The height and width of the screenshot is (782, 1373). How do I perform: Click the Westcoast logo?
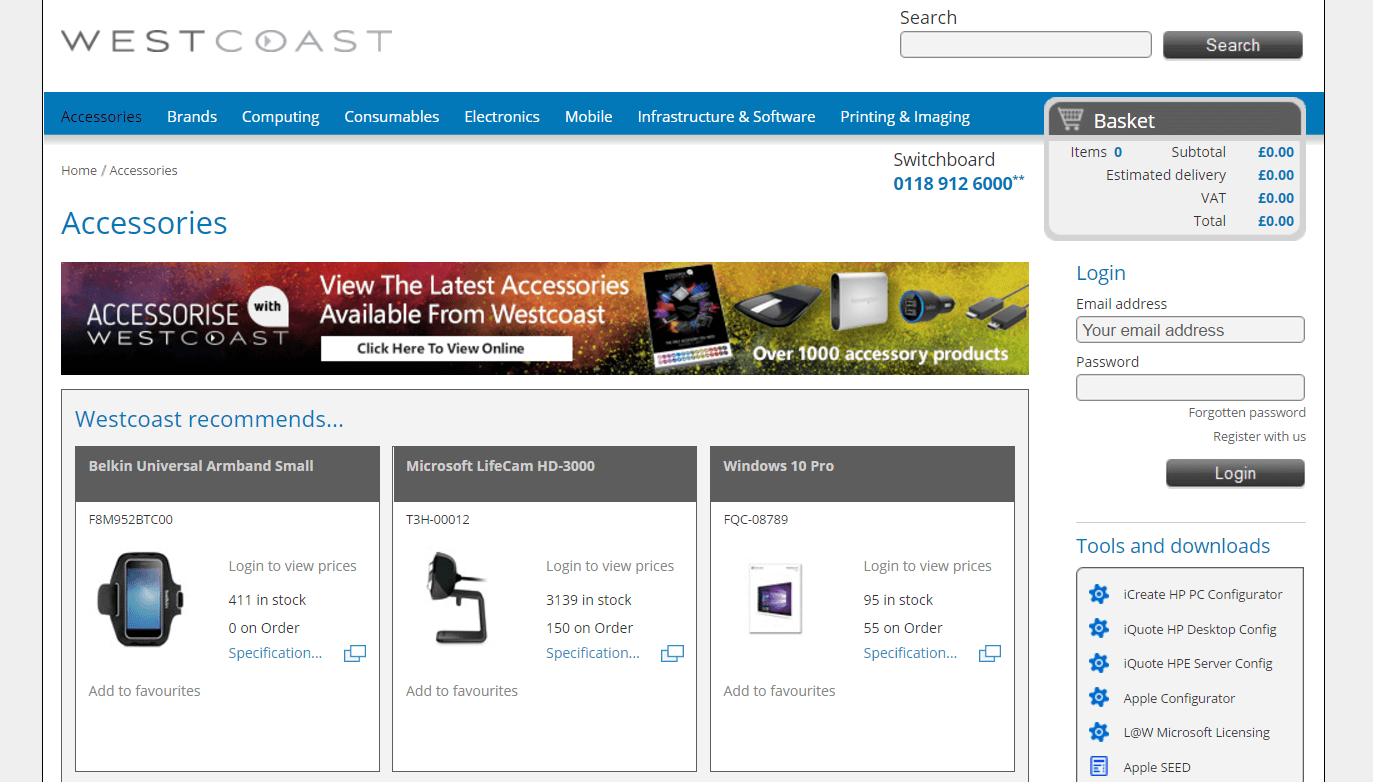[226, 41]
